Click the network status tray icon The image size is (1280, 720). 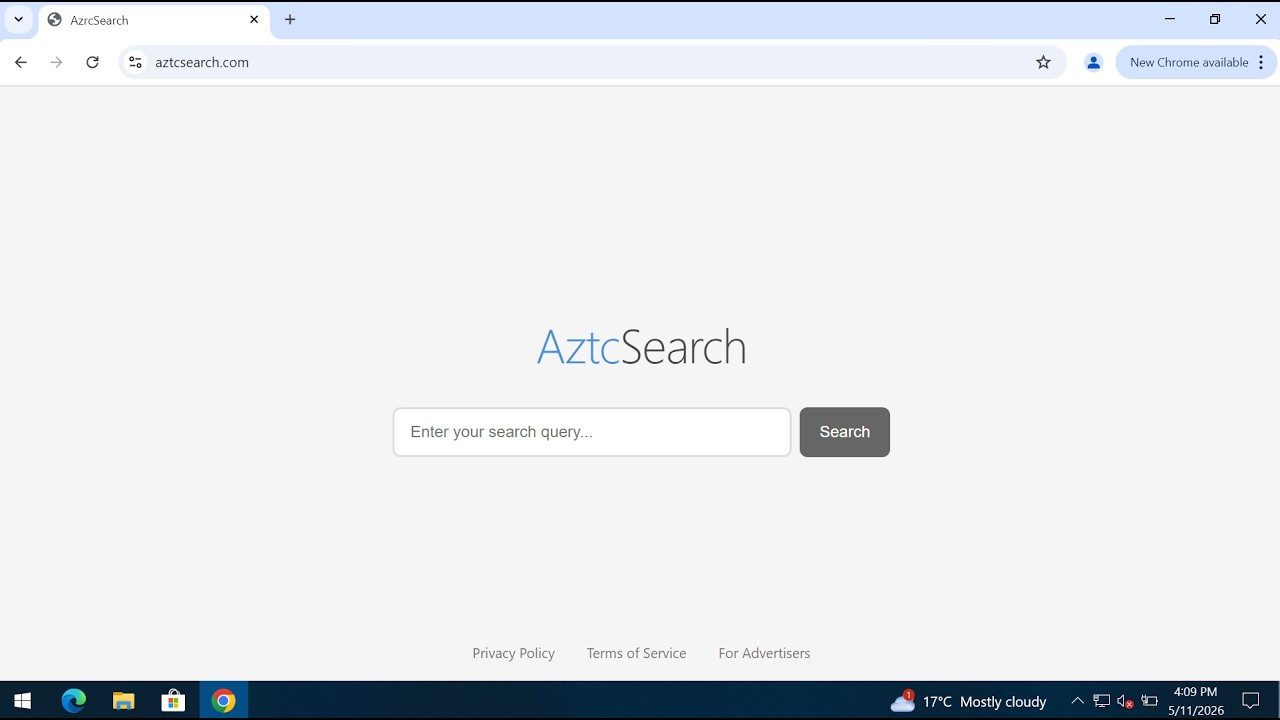[1101, 701]
